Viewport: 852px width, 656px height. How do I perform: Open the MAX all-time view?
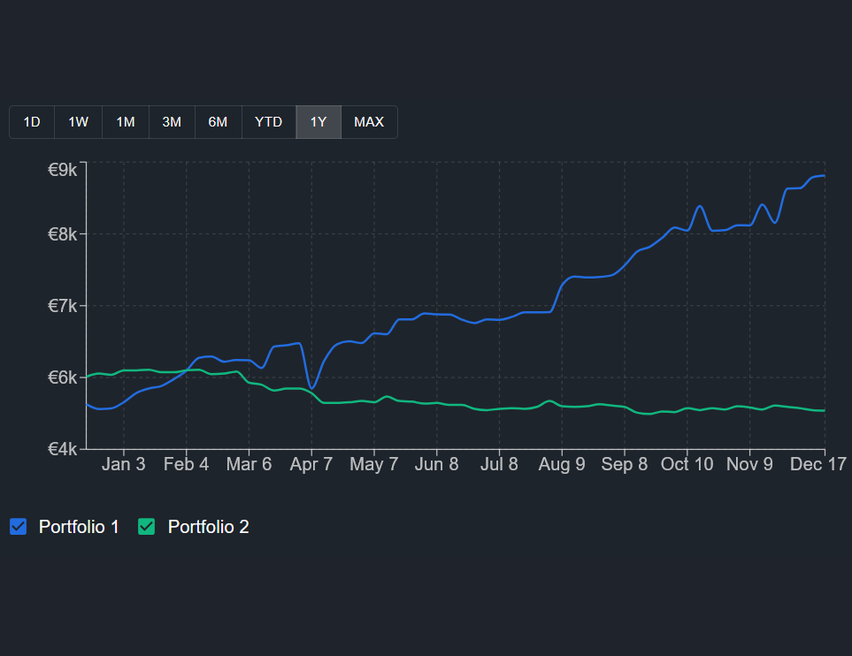pos(369,121)
